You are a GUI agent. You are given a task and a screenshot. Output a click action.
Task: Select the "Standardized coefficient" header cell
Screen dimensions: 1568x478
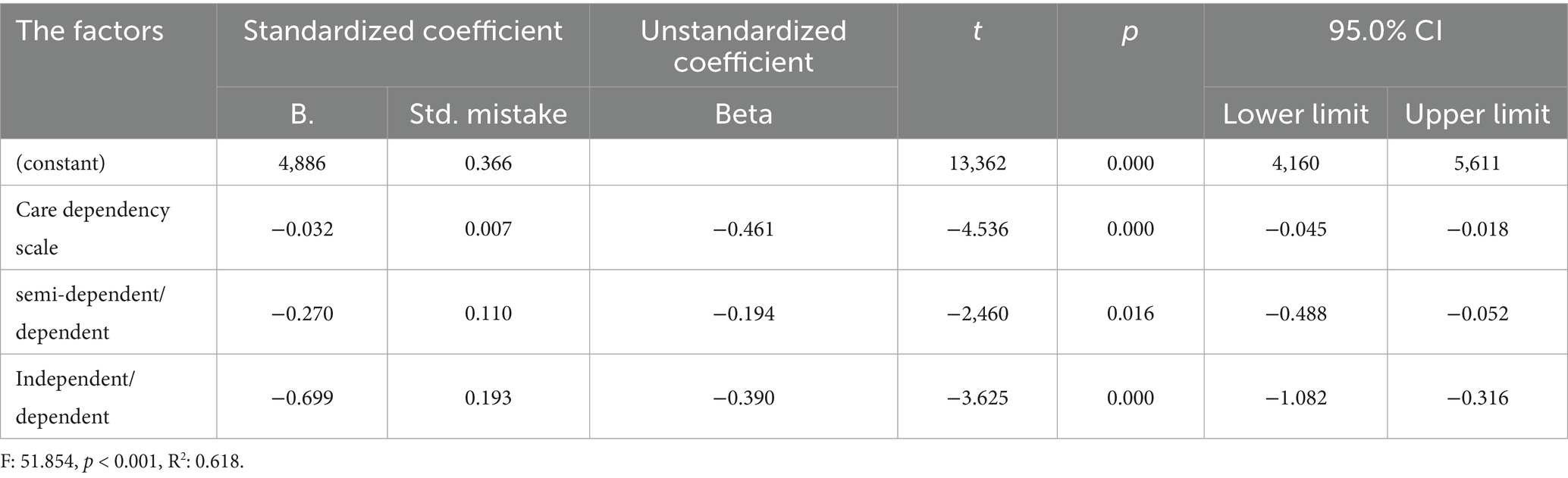pyautogui.click(x=403, y=31)
